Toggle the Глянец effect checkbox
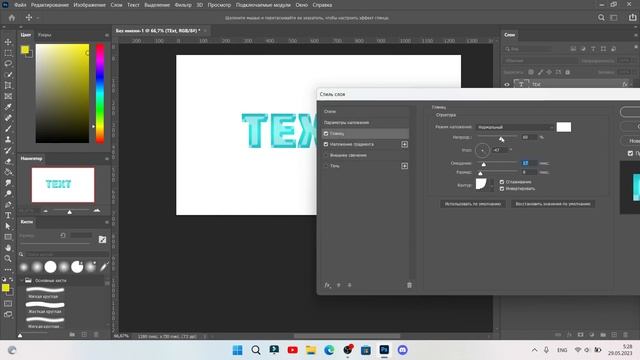The width and height of the screenshot is (640, 360). (x=326, y=133)
